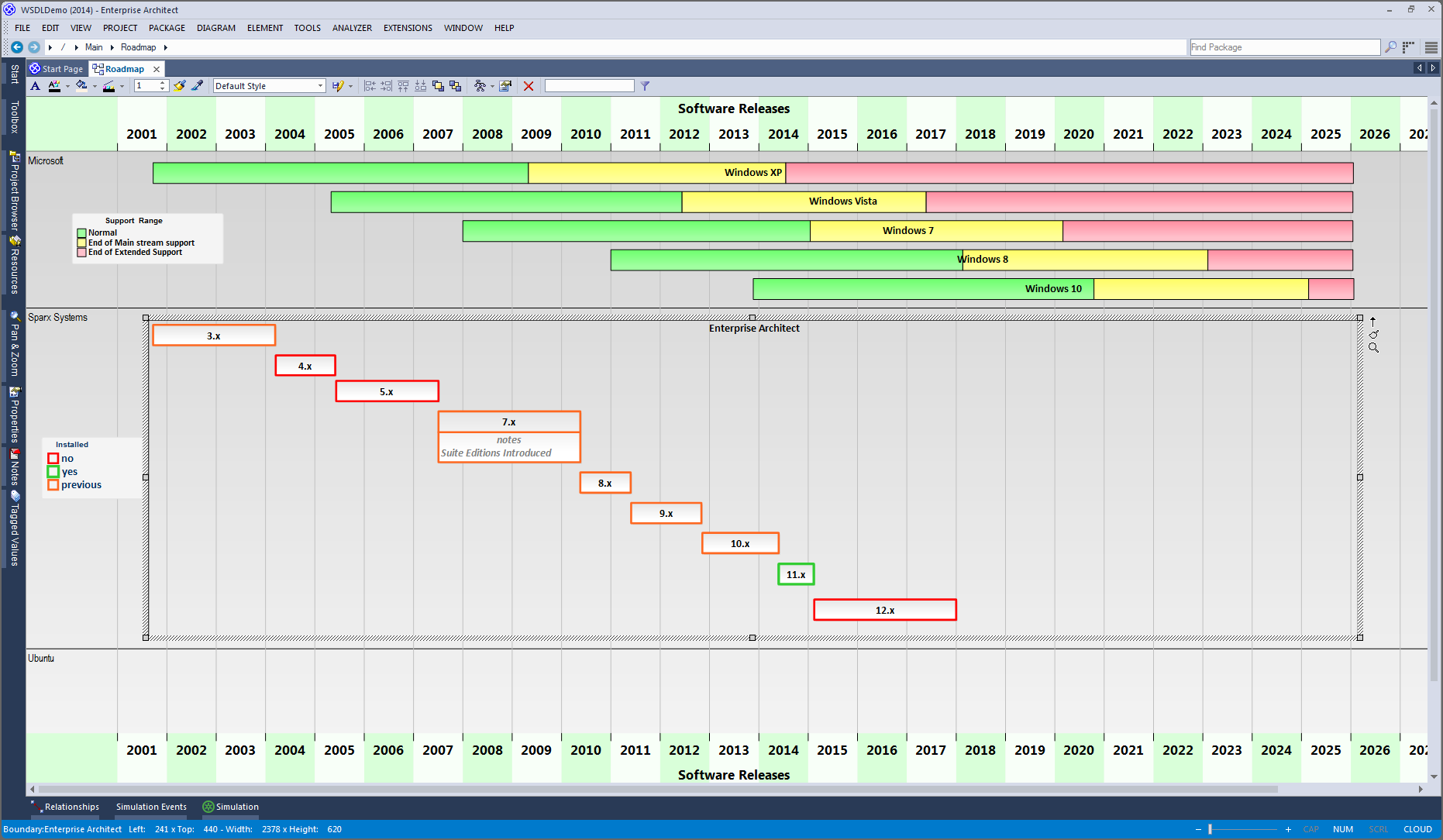The image size is (1443, 840).
Task: Click the diagram properties icon
Action: pos(505,86)
